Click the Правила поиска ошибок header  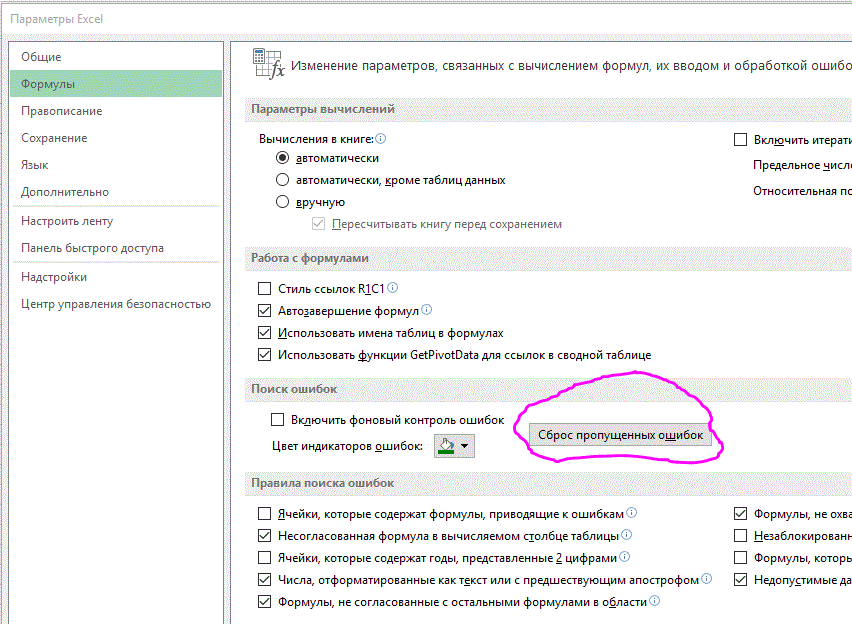click(x=323, y=483)
